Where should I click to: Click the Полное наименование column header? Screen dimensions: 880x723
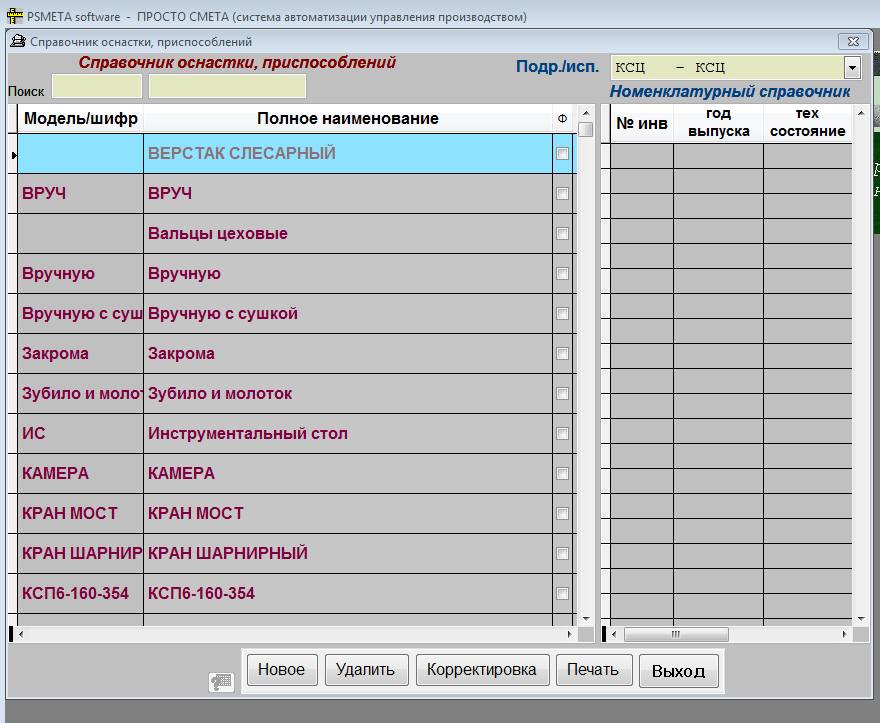347,119
